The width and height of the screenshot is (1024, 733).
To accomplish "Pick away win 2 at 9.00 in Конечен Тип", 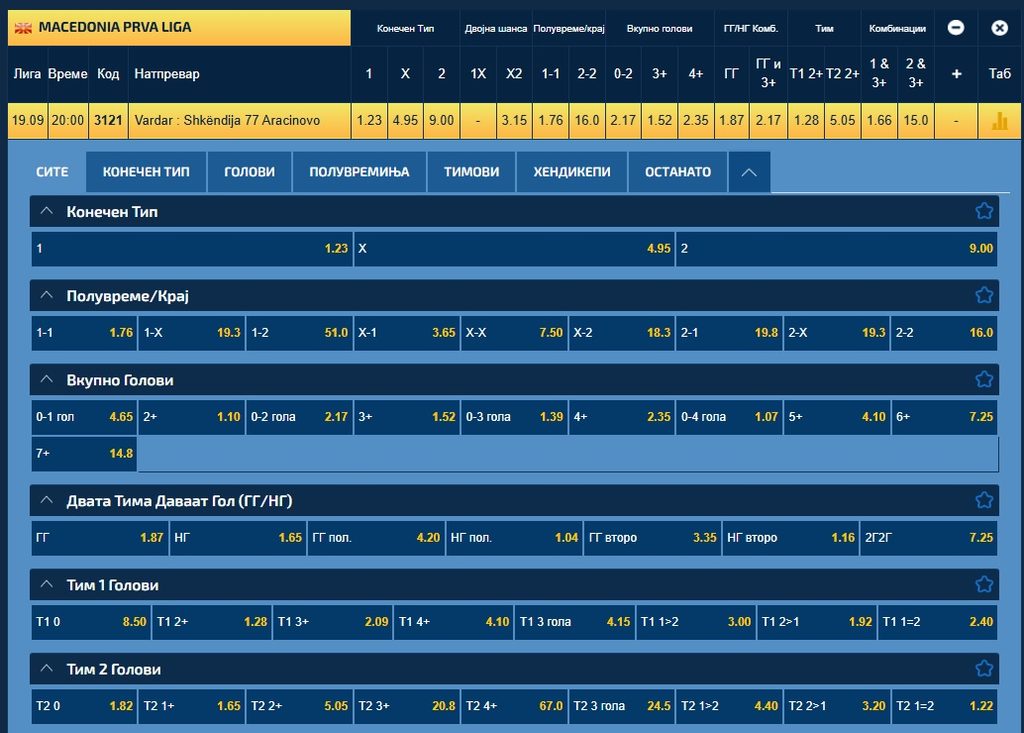I will point(837,249).
